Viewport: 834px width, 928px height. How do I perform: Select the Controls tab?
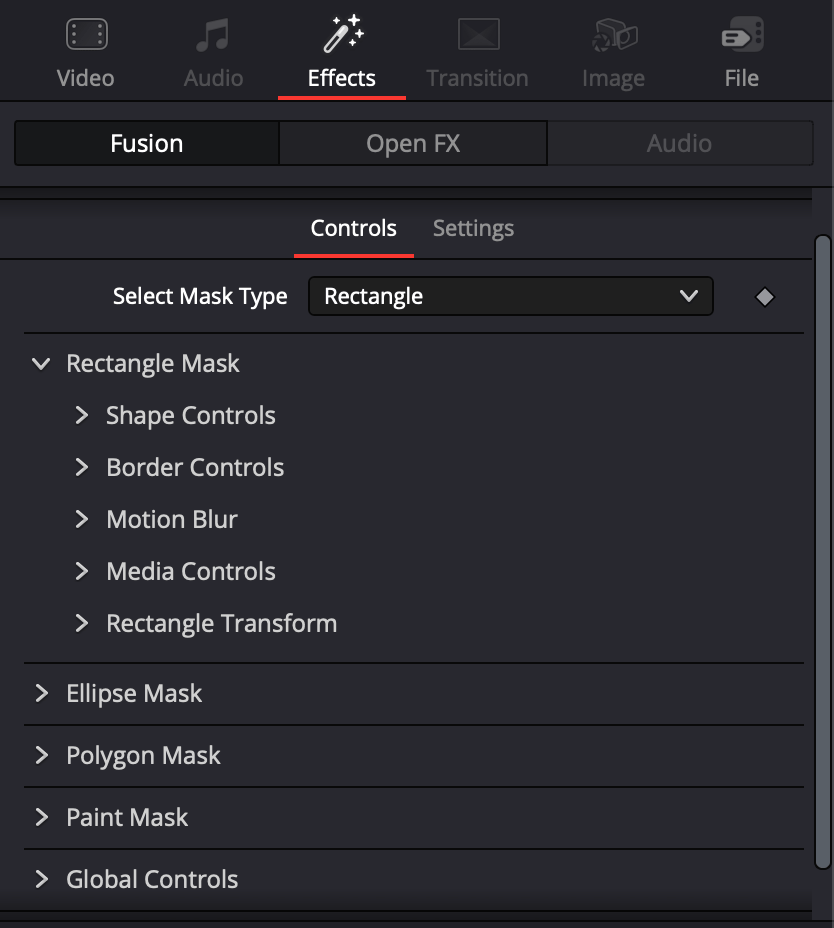pos(353,228)
